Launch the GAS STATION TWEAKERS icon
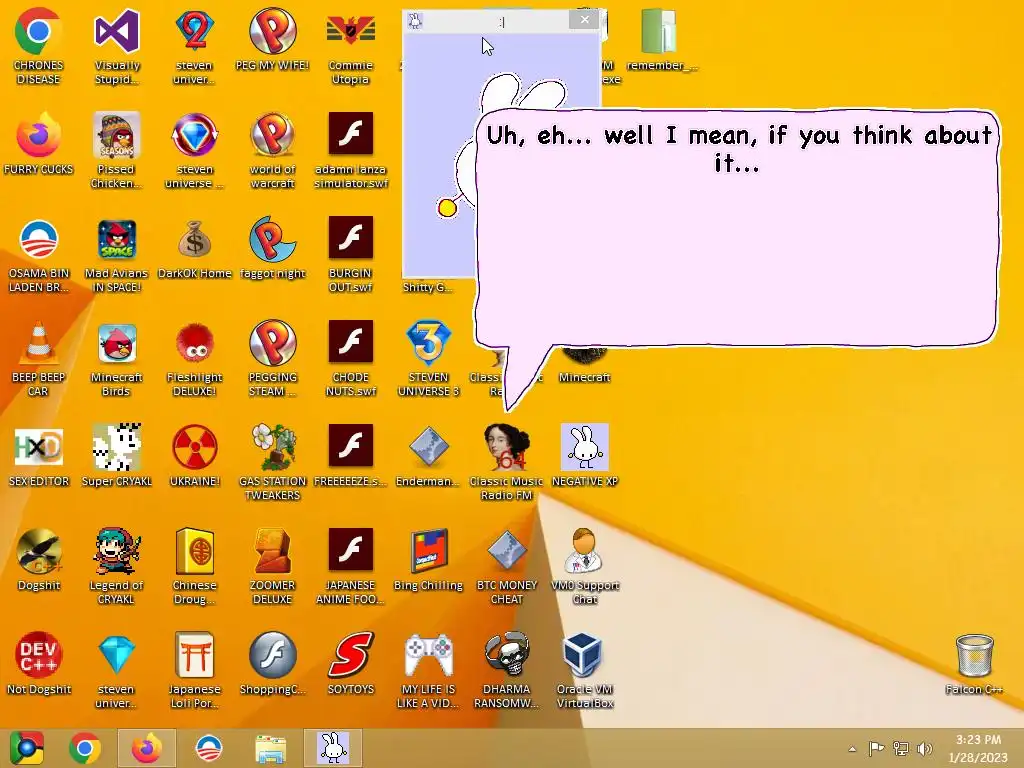Image resolution: width=1024 pixels, height=768 pixels. 272,447
